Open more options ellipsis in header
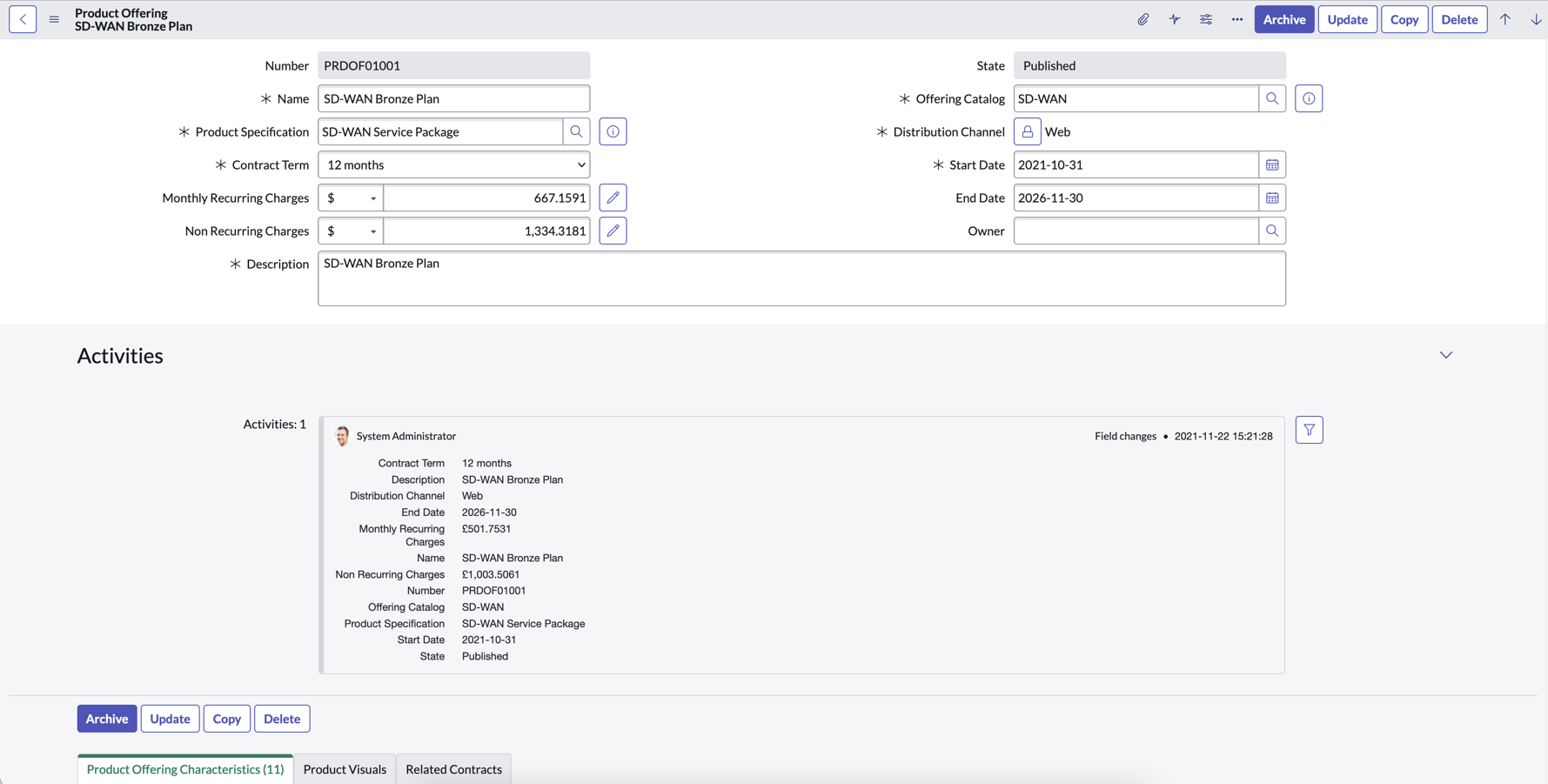This screenshot has height=784, width=1548. tap(1237, 19)
